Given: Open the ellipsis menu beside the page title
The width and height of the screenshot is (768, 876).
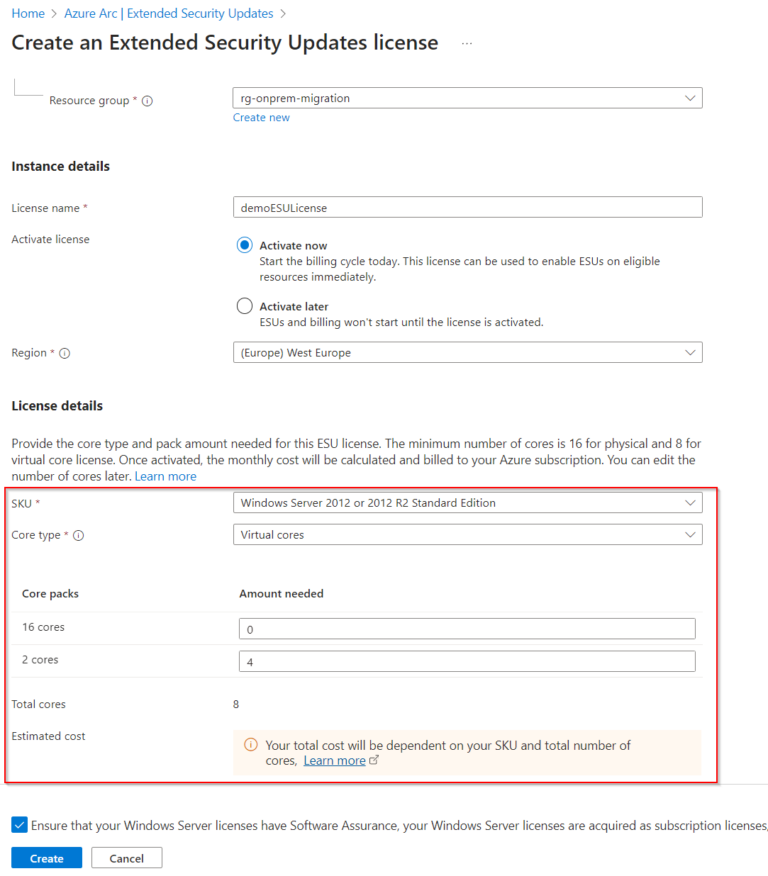Looking at the screenshot, I should click(466, 42).
